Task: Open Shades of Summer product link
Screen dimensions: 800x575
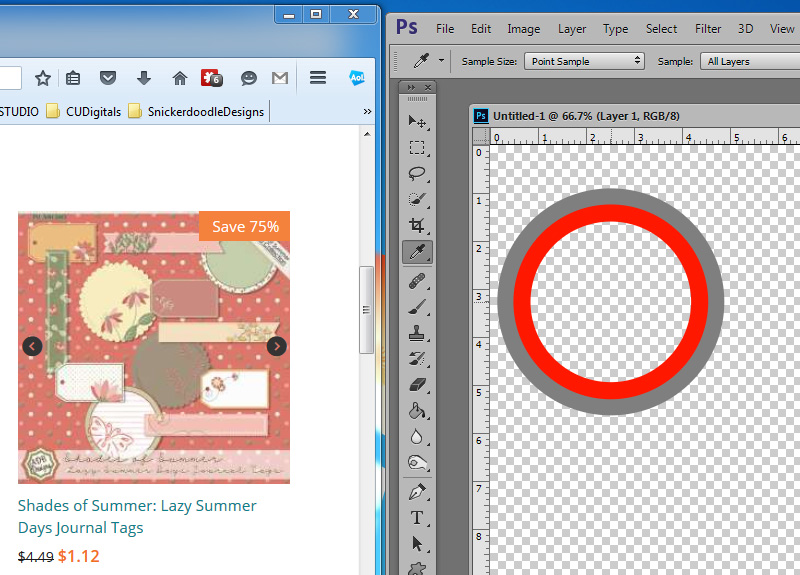Action: (x=137, y=516)
